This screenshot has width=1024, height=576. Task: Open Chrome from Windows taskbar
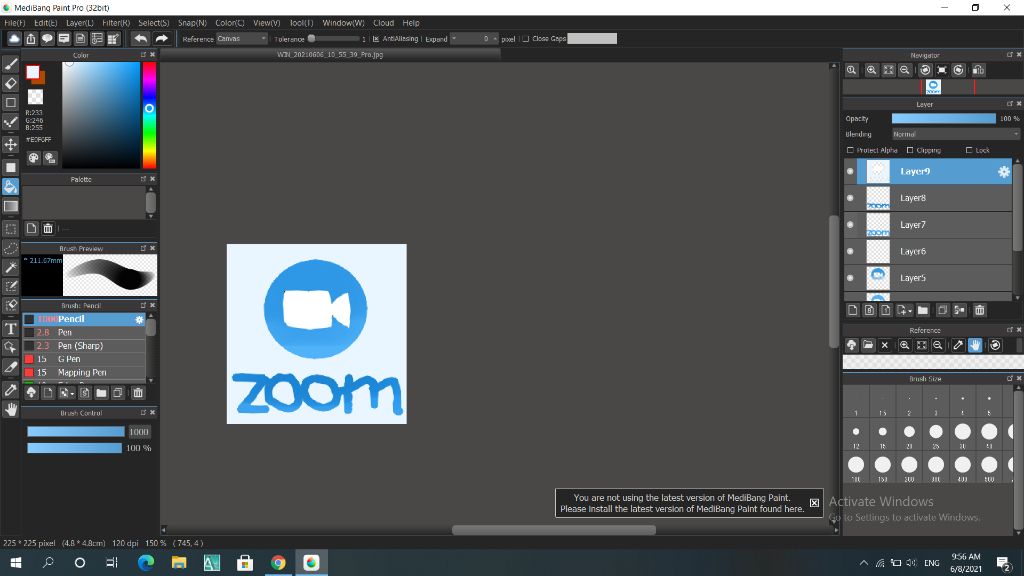click(x=278, y=562)
